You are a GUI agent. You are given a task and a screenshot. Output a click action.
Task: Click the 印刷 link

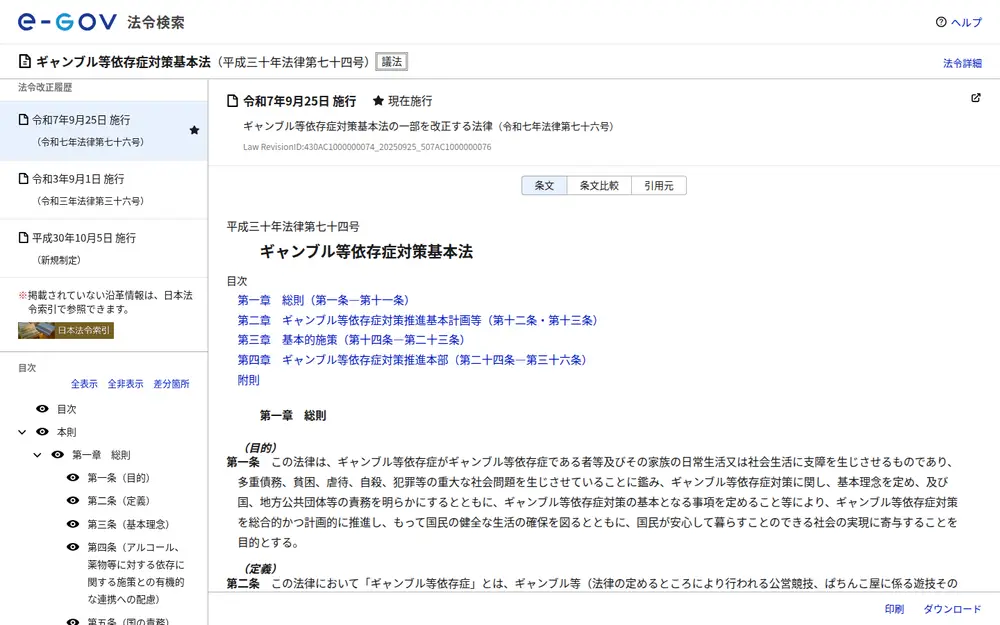894,609
